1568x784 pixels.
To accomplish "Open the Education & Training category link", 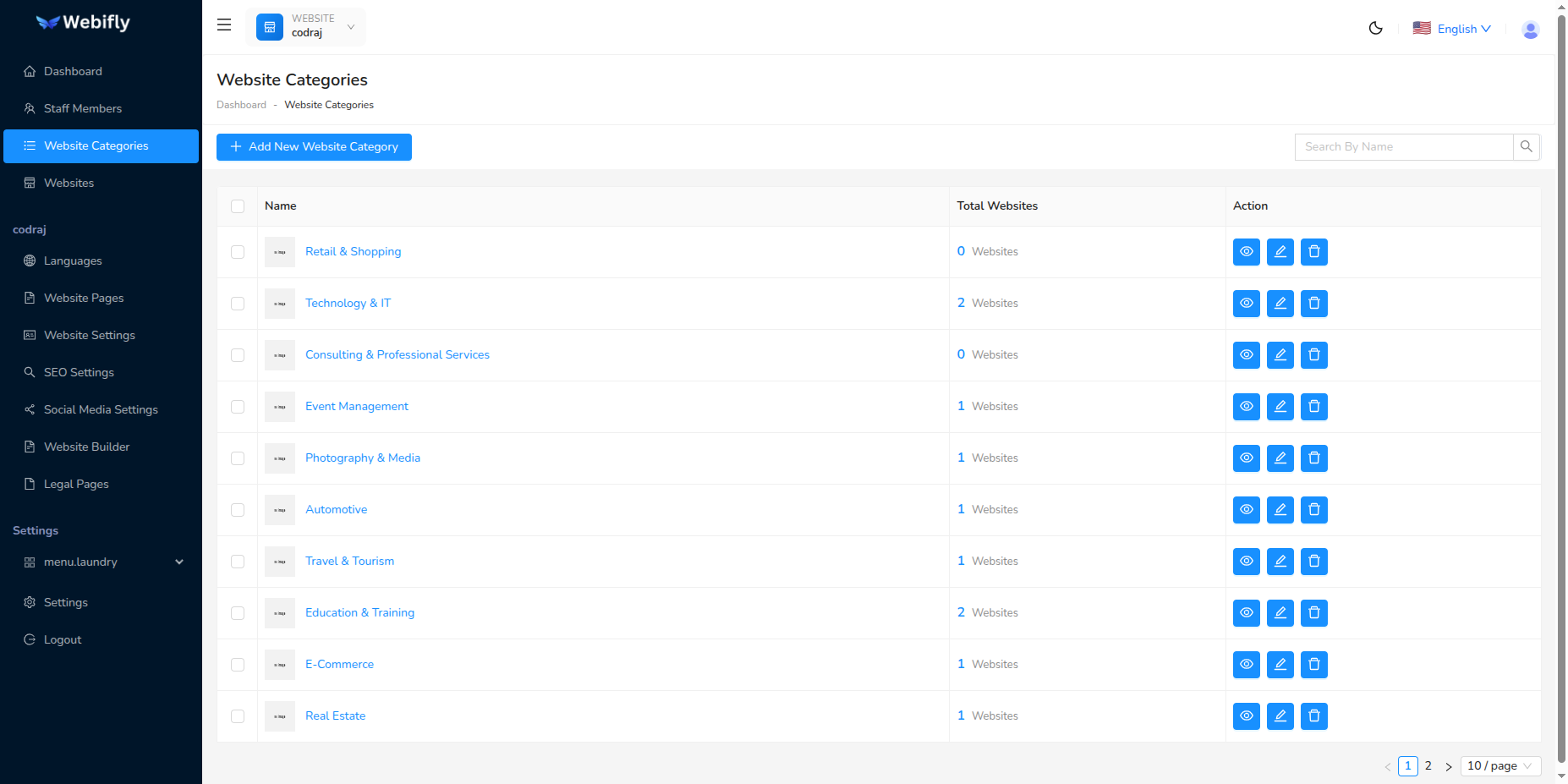I will (359, 612).
